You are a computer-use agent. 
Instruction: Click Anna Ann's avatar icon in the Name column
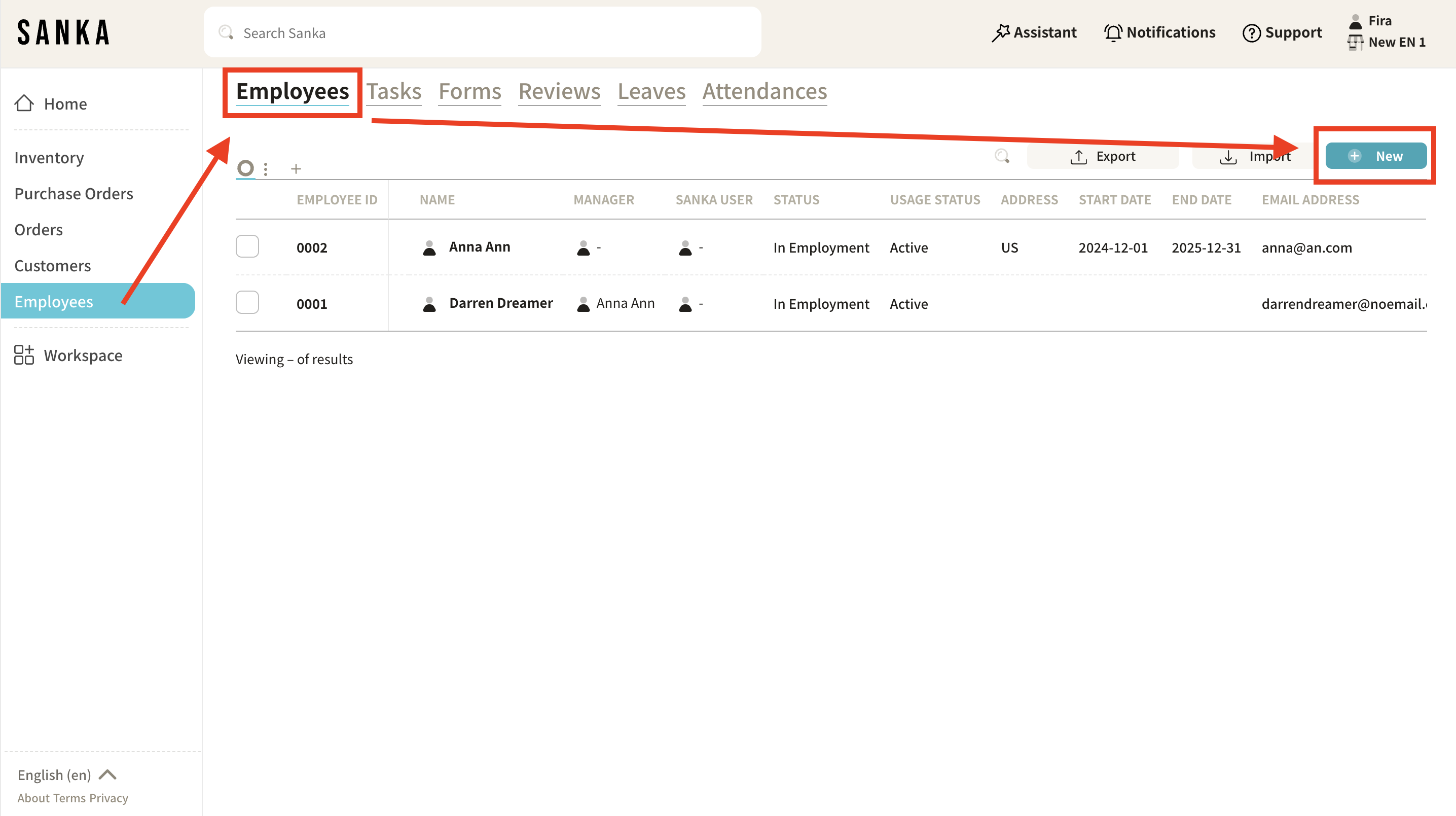coord(429,247)
